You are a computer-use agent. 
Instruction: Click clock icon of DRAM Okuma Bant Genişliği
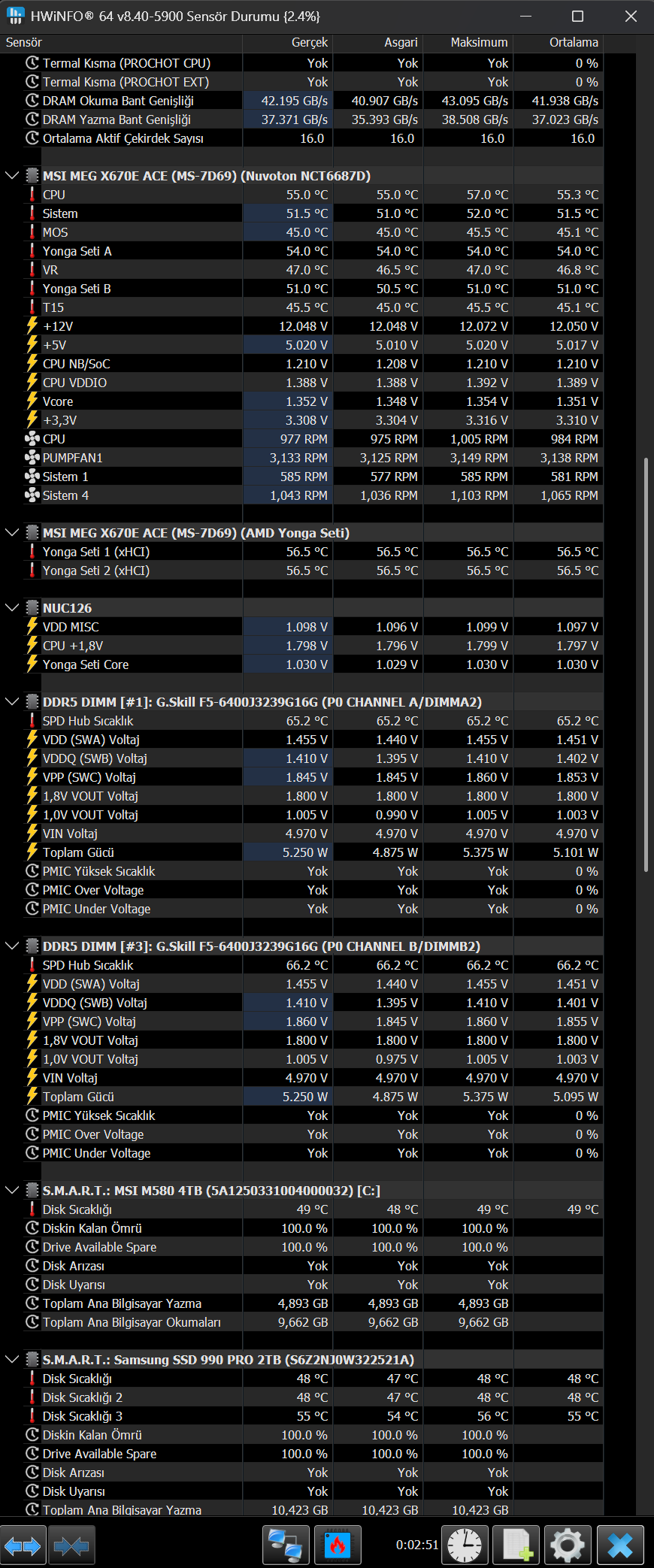32,101
